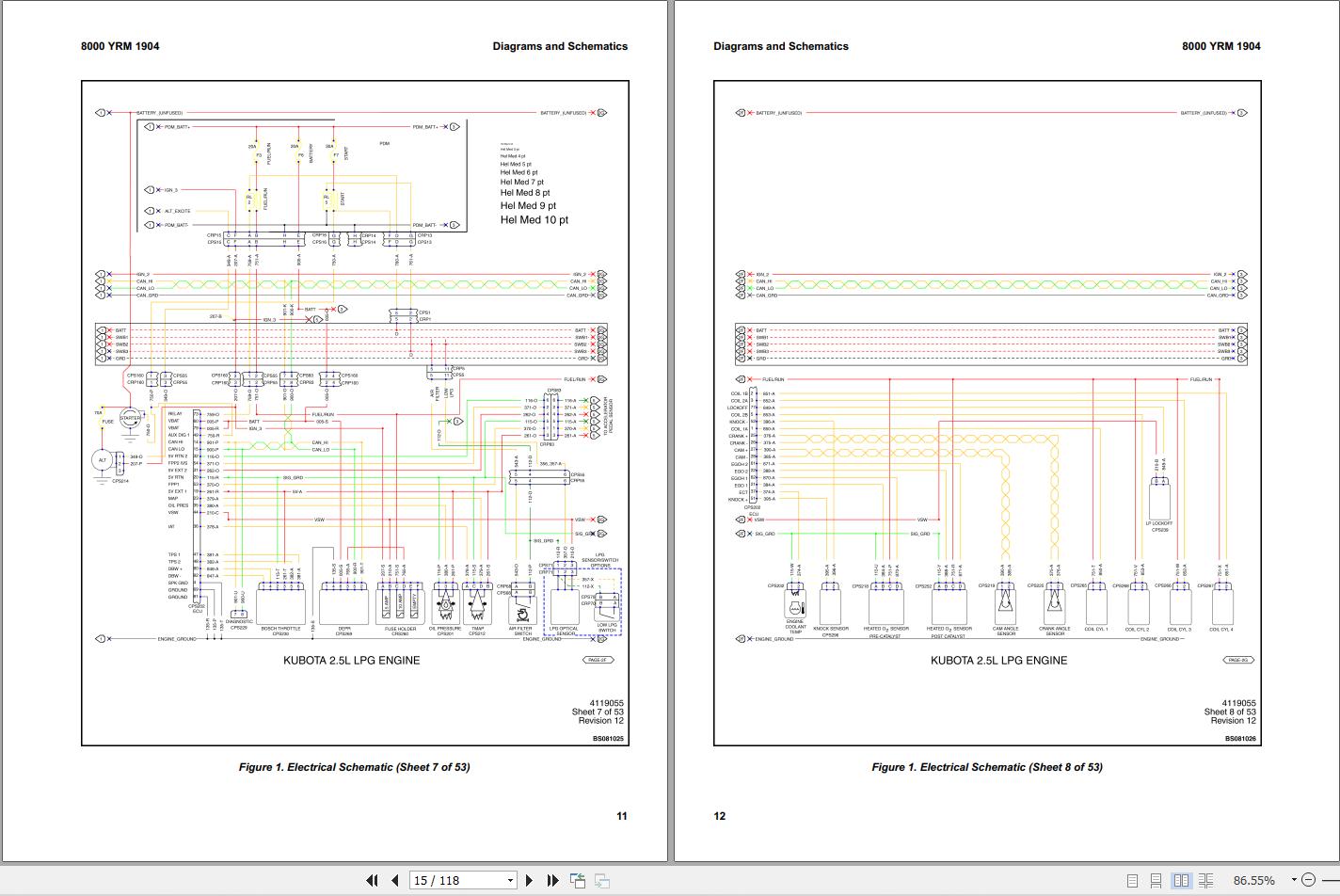
Task: Click the STARTER symbol in the schematic
Action: [x=130, y=419]
